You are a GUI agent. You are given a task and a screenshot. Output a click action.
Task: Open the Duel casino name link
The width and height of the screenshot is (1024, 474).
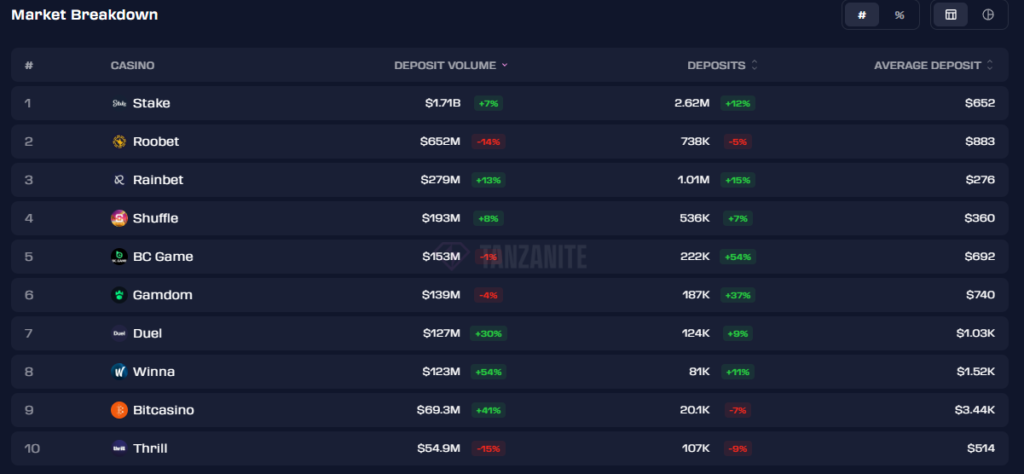click(147, 333)
